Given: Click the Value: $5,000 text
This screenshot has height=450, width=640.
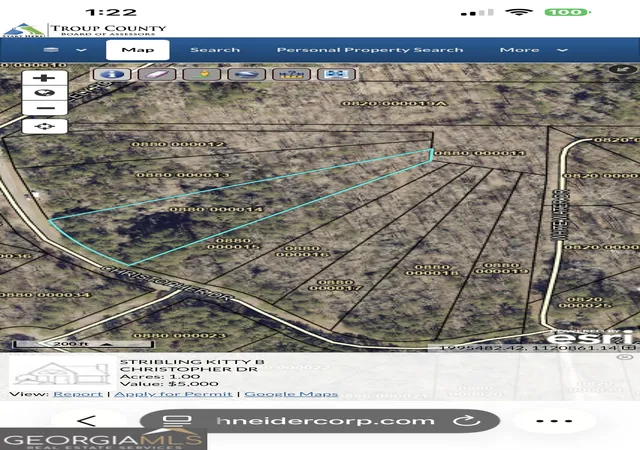Looking at the screenshot, I should pos(169,384).
